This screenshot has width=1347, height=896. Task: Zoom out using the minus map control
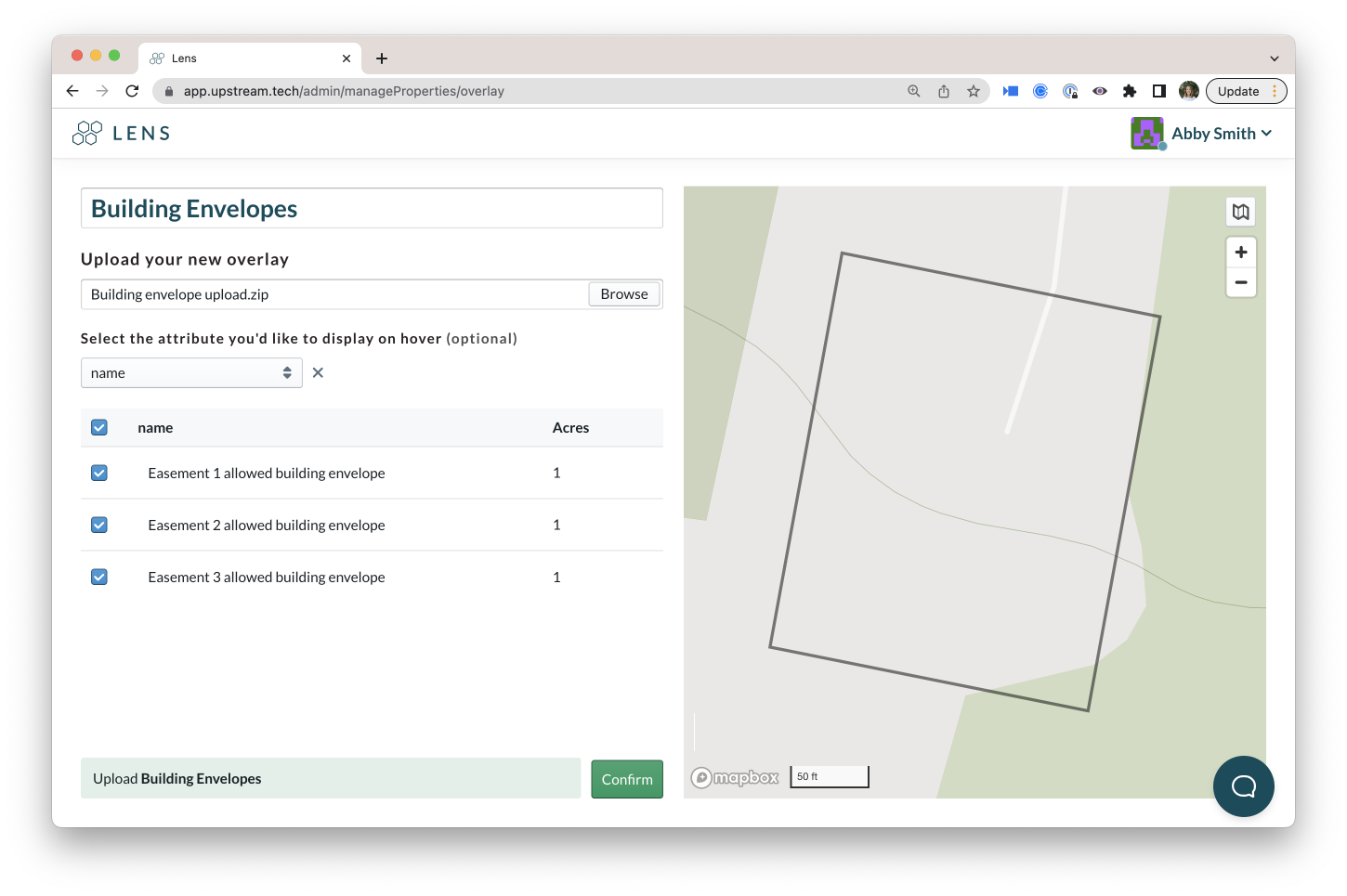1241,283
